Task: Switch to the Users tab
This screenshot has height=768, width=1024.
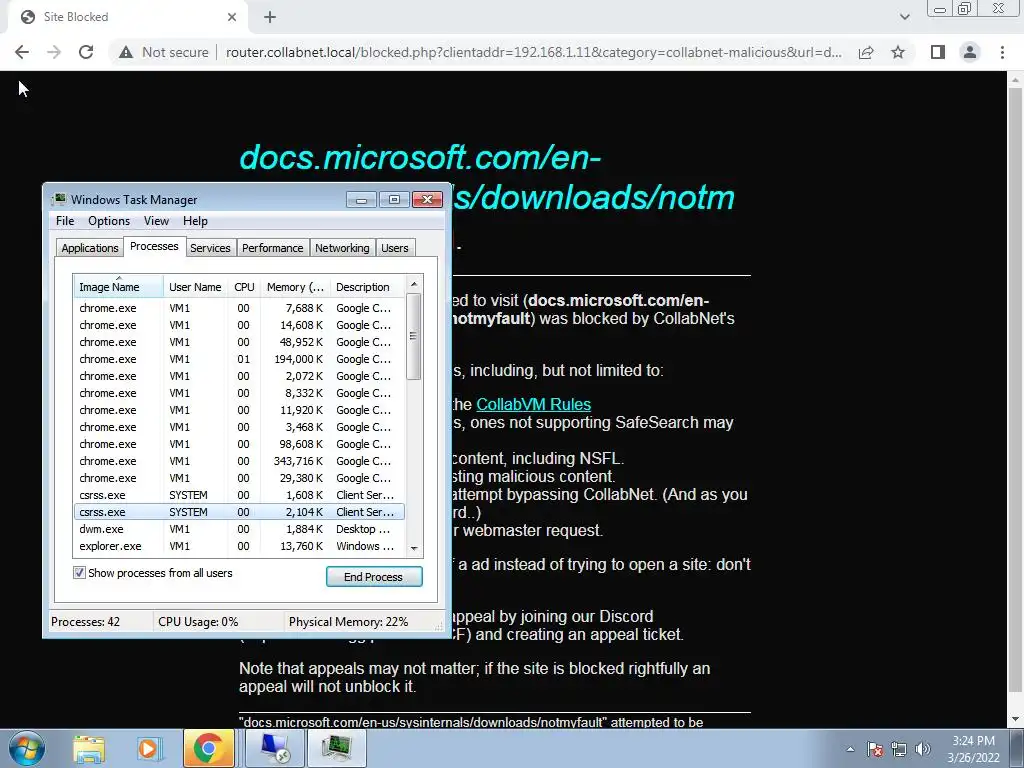Action: (394, 248)
